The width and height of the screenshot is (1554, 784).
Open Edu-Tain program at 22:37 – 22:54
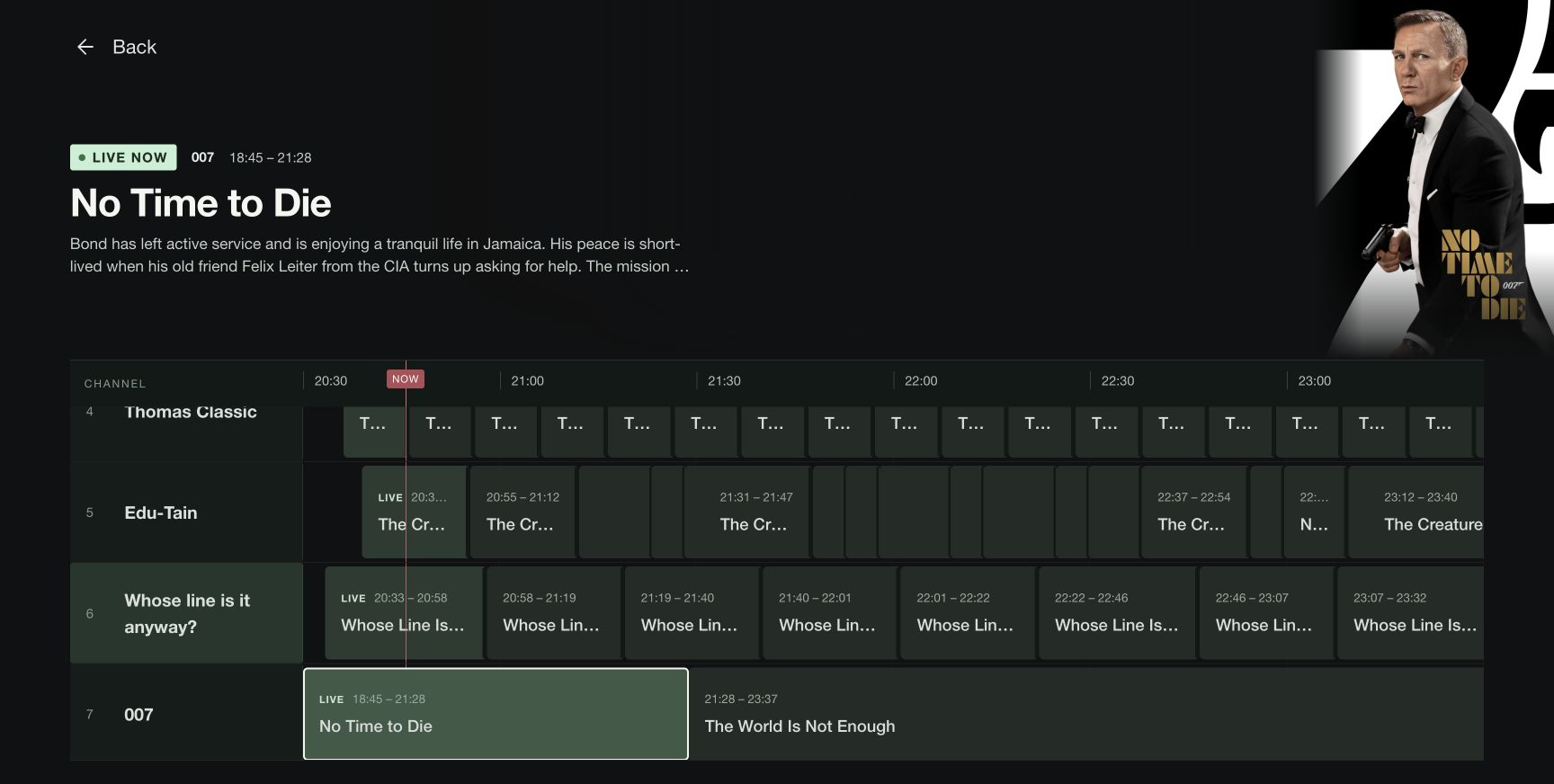(1193, 512)
